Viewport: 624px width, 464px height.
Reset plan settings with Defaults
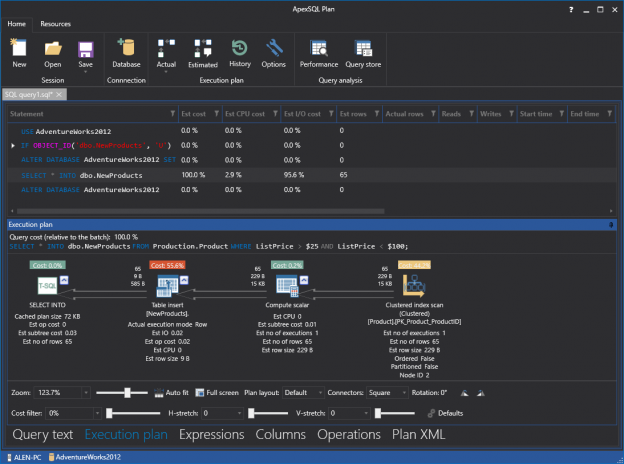click(x=445, y=413)
